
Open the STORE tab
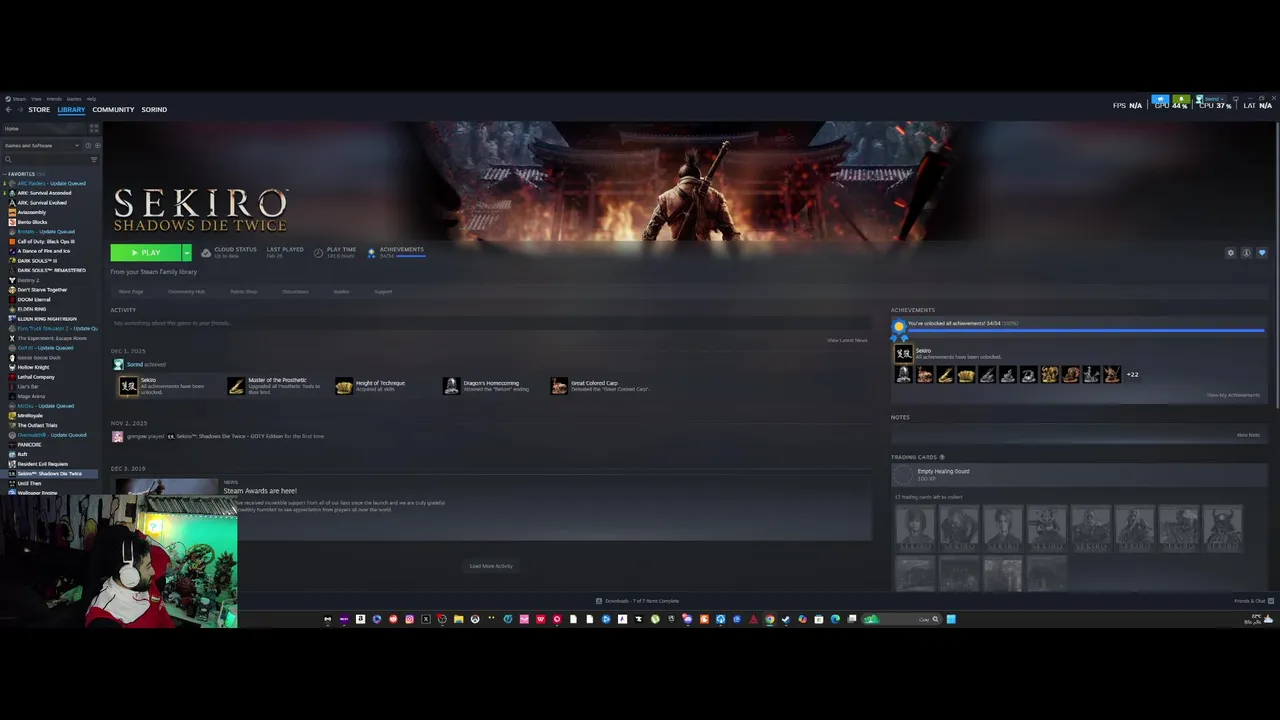39,110
